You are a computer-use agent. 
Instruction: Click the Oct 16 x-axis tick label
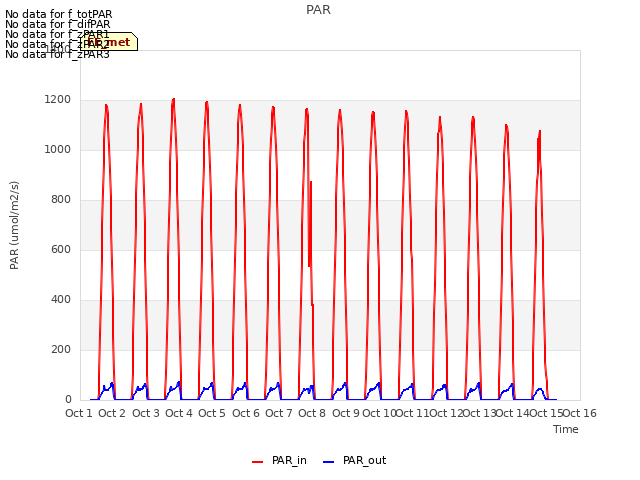coord(580,413)
